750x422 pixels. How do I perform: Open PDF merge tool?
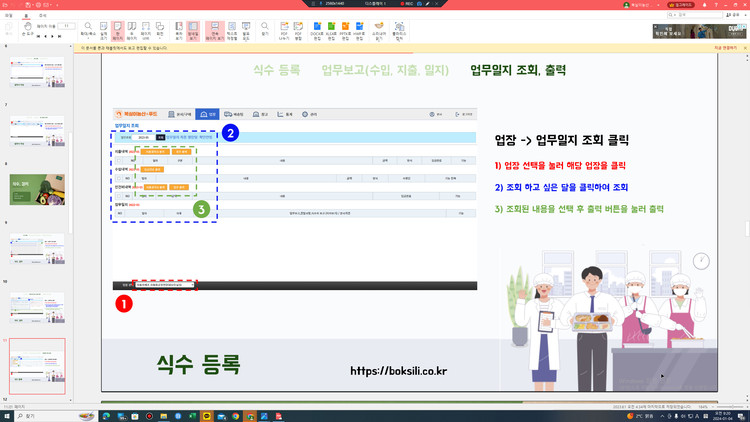tap(298, 31)
